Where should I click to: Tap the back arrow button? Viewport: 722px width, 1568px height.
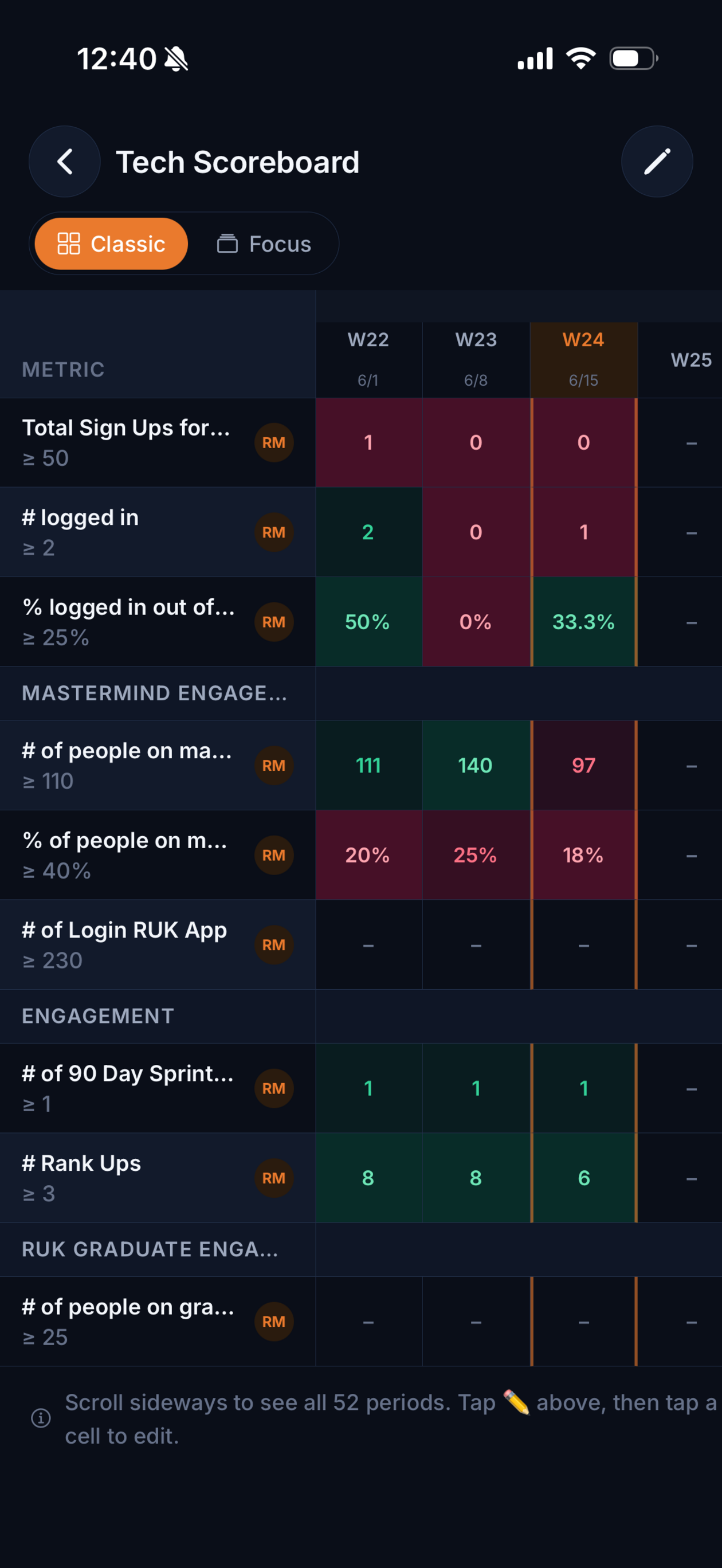point(65,162)
